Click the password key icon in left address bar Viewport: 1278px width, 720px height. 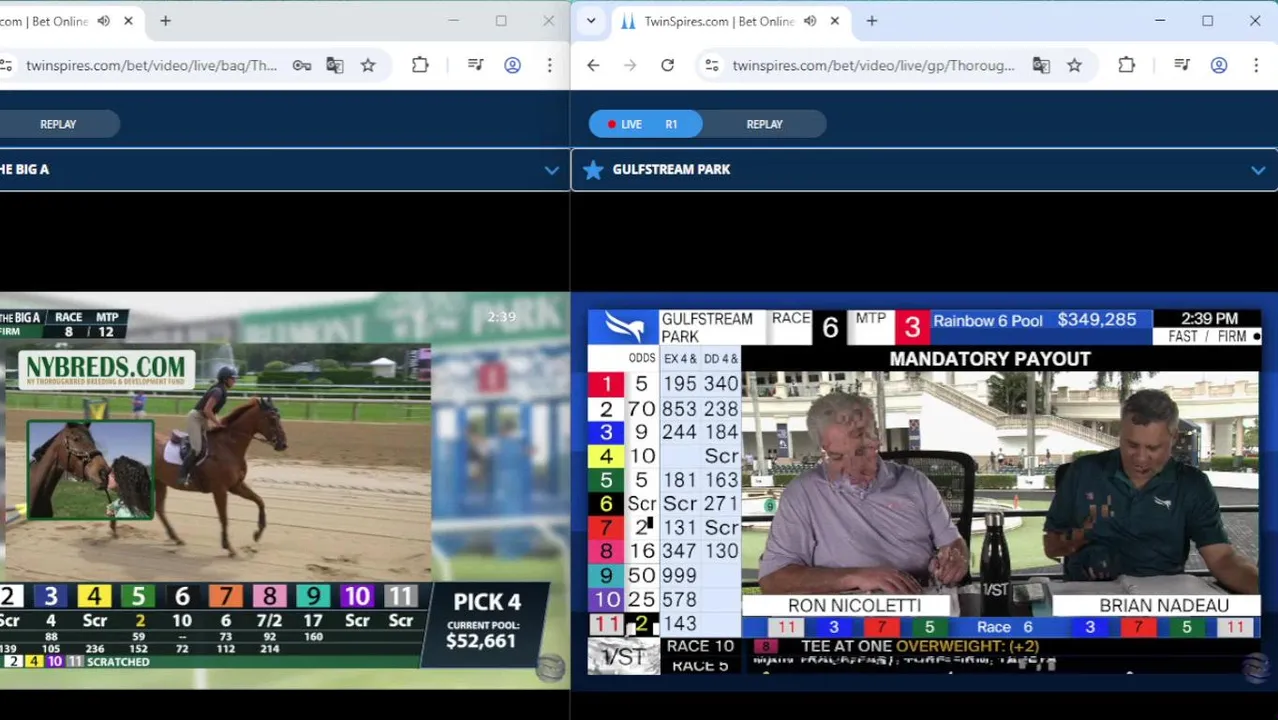pyautogui.click(x=301, y=65)
